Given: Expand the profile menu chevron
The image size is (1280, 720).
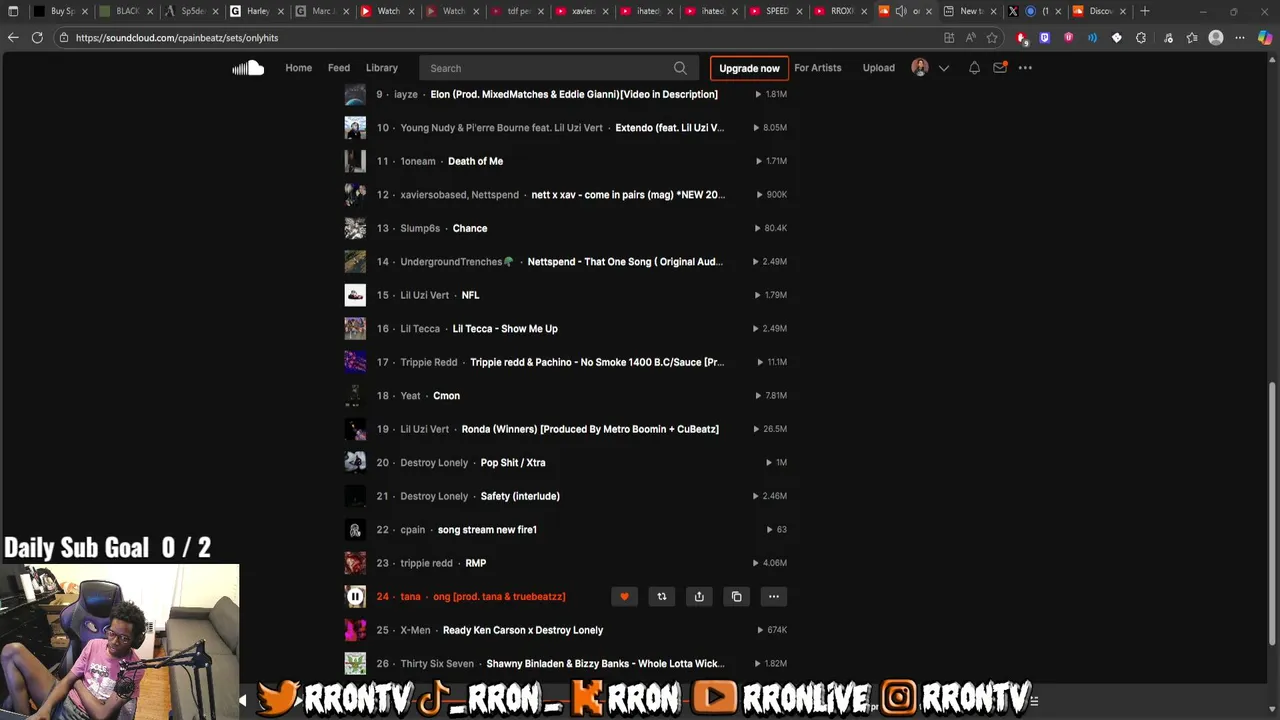Looking at the screenshot, I should [x=943, y=68].
